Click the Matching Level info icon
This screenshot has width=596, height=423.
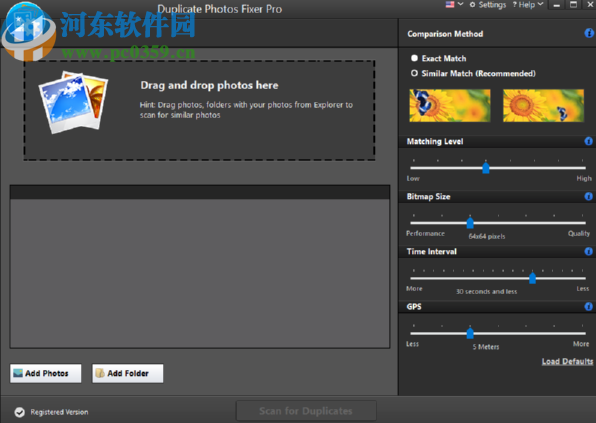589,141
